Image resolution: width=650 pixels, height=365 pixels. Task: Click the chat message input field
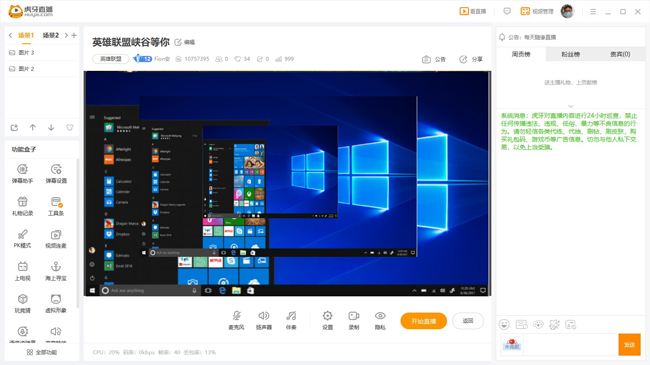(570, 345)
